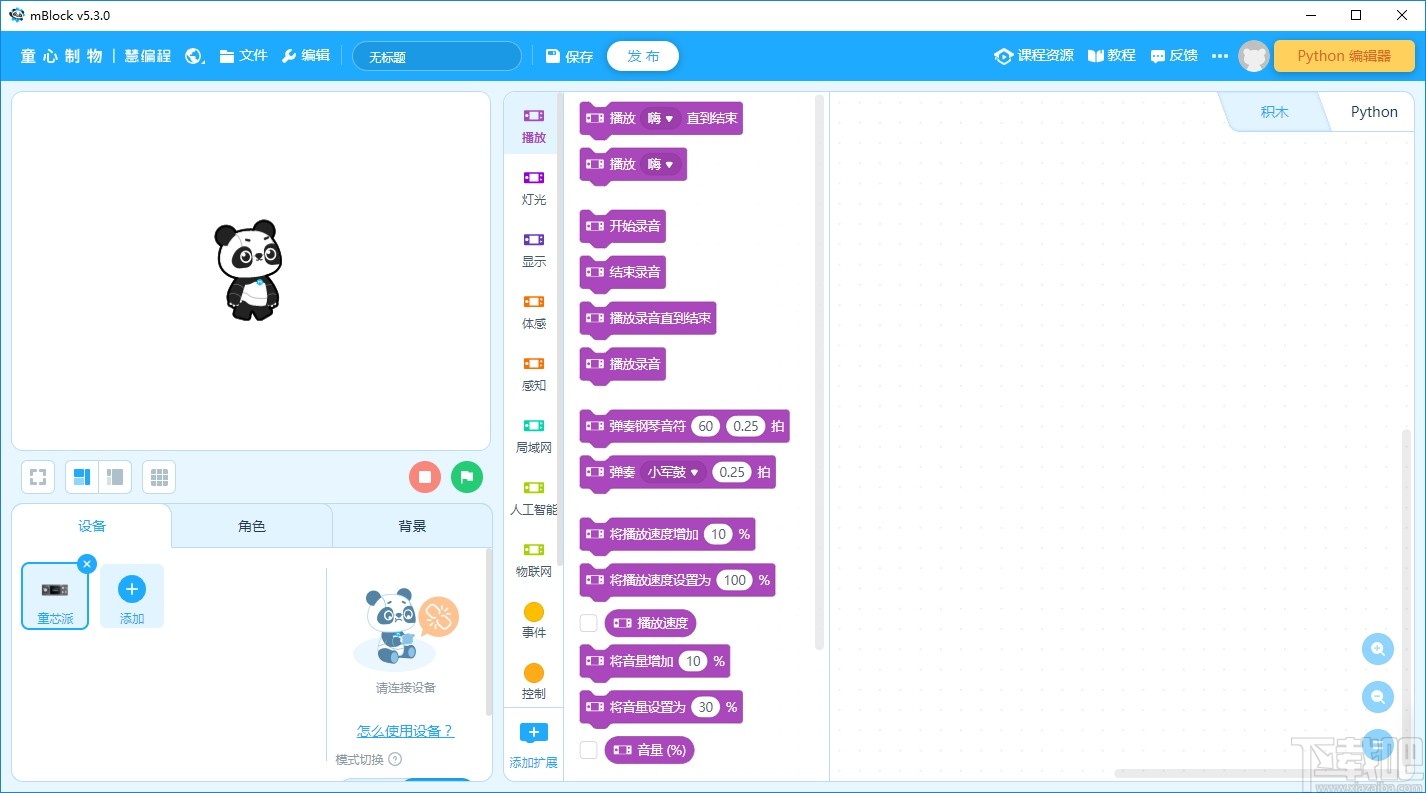Click the green flag run button
This screenshot has width=1426, height=793.
point(467,477)
